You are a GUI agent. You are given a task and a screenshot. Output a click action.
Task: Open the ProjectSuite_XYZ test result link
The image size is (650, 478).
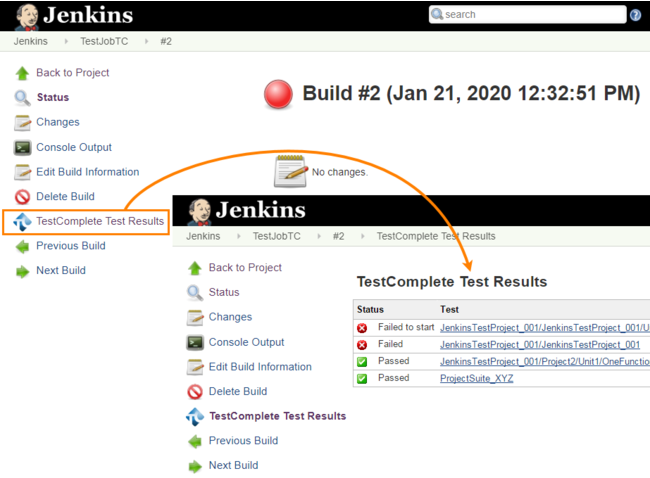point(476,379)
